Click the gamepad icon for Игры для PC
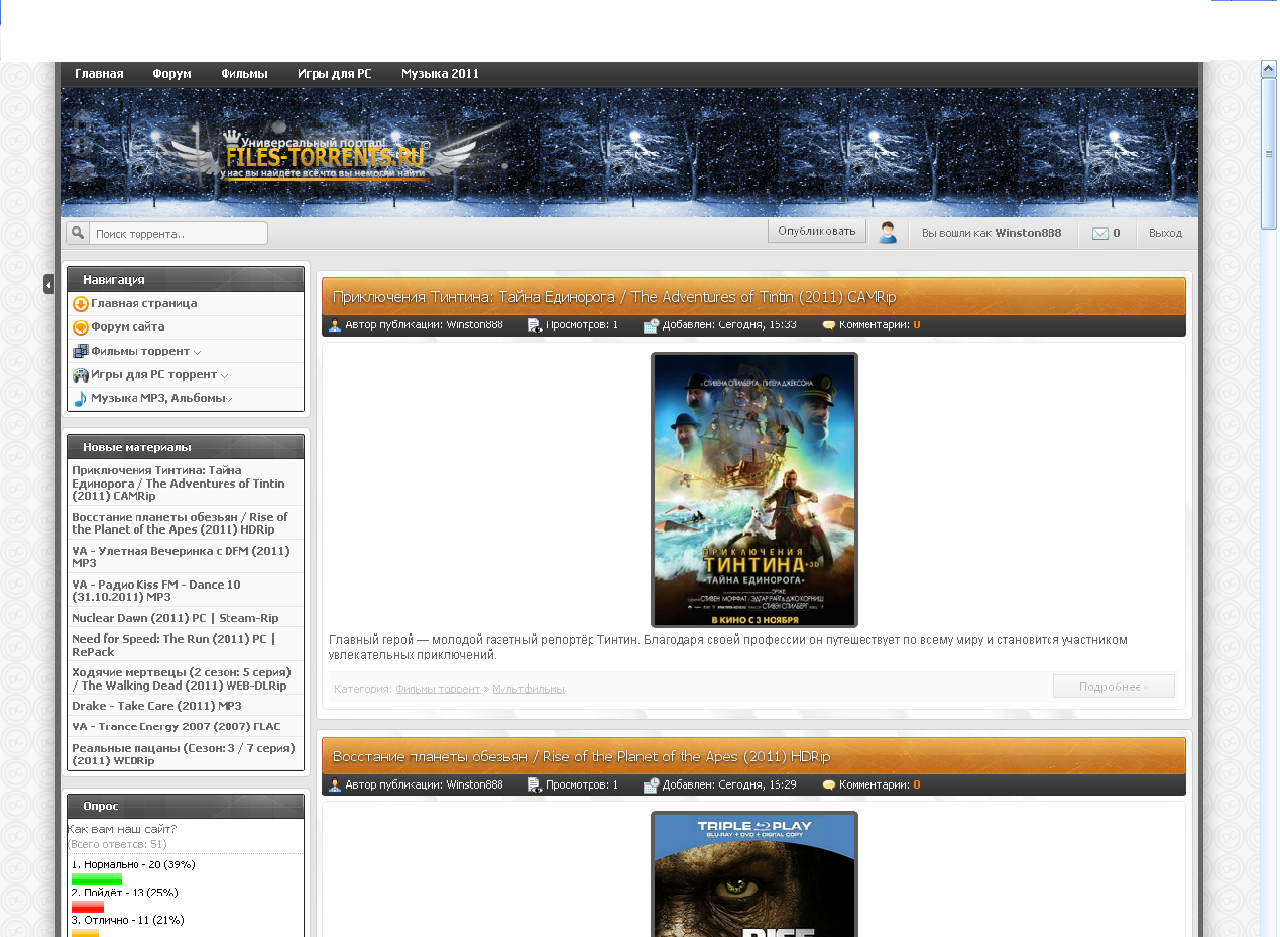 point(81,376)
